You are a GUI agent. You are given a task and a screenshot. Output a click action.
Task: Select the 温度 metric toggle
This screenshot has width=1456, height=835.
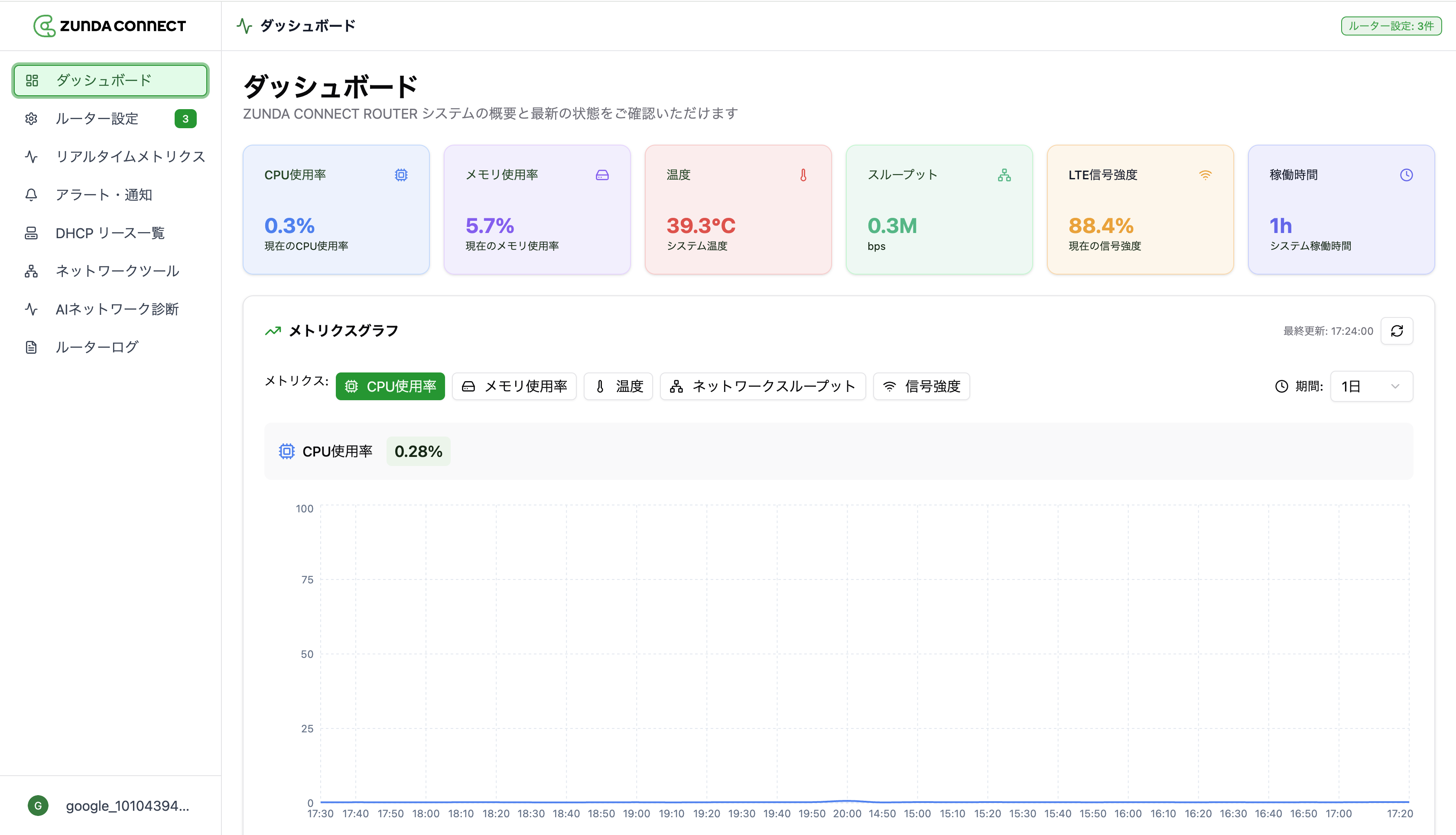618,386
